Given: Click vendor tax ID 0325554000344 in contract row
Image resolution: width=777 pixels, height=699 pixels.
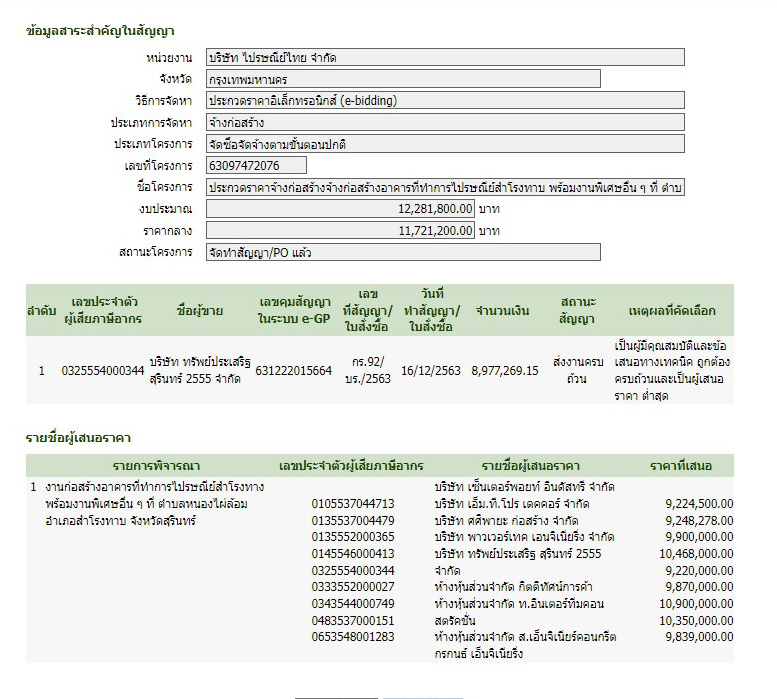Looking at the screenshot, I should [103, 370].
